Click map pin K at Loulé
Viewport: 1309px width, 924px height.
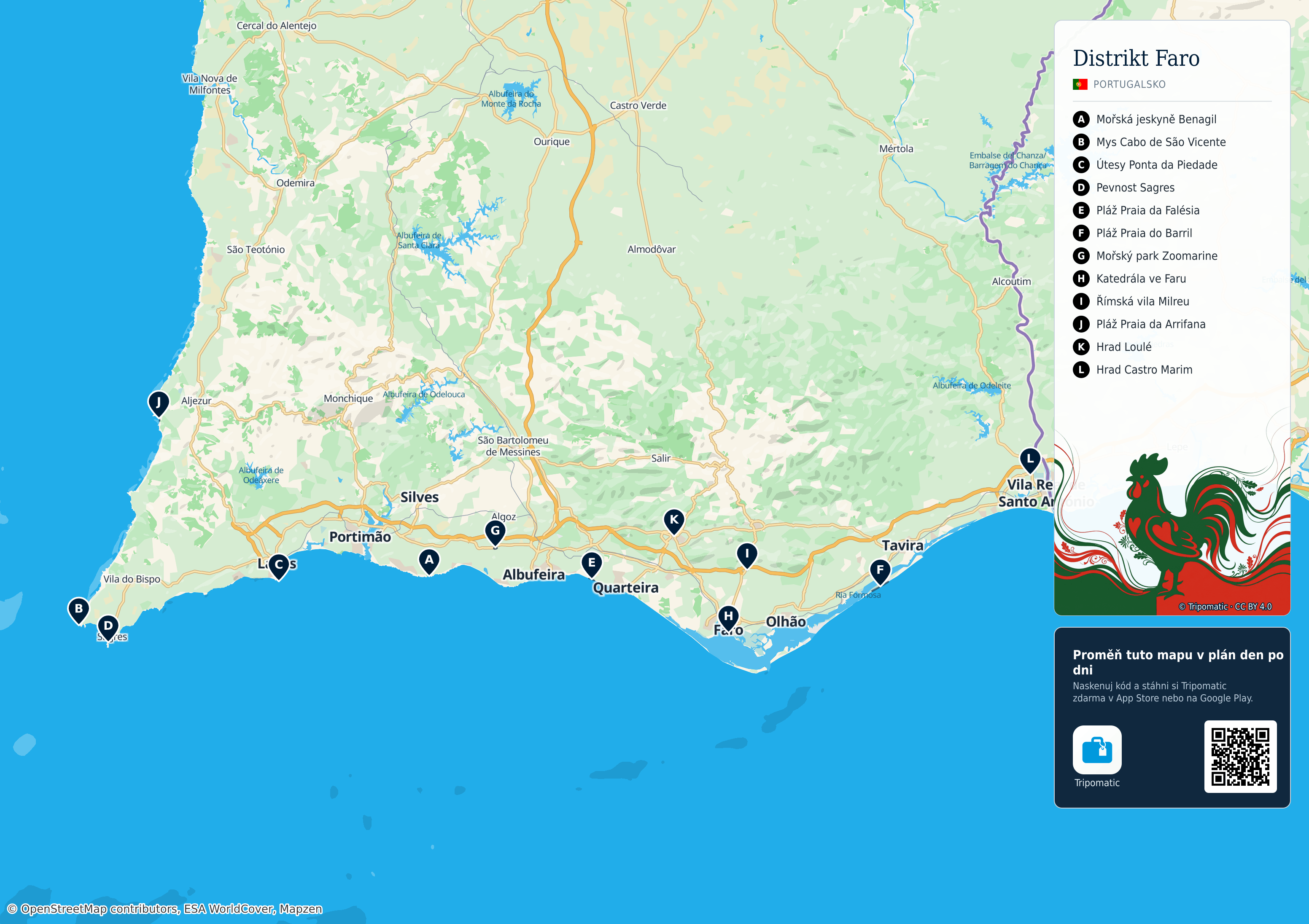(674, 521)
